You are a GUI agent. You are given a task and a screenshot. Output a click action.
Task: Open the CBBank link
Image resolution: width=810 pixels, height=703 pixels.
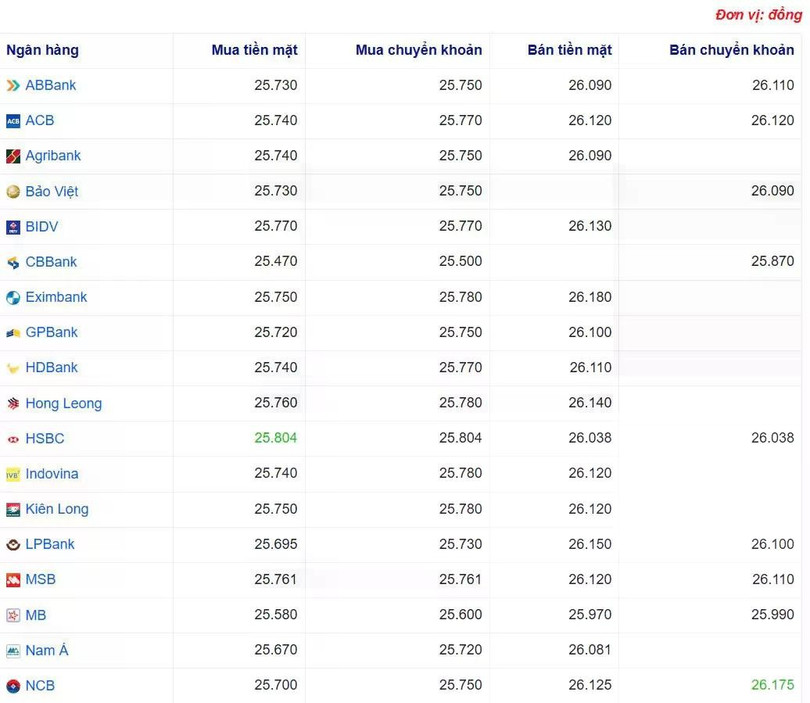51,262
